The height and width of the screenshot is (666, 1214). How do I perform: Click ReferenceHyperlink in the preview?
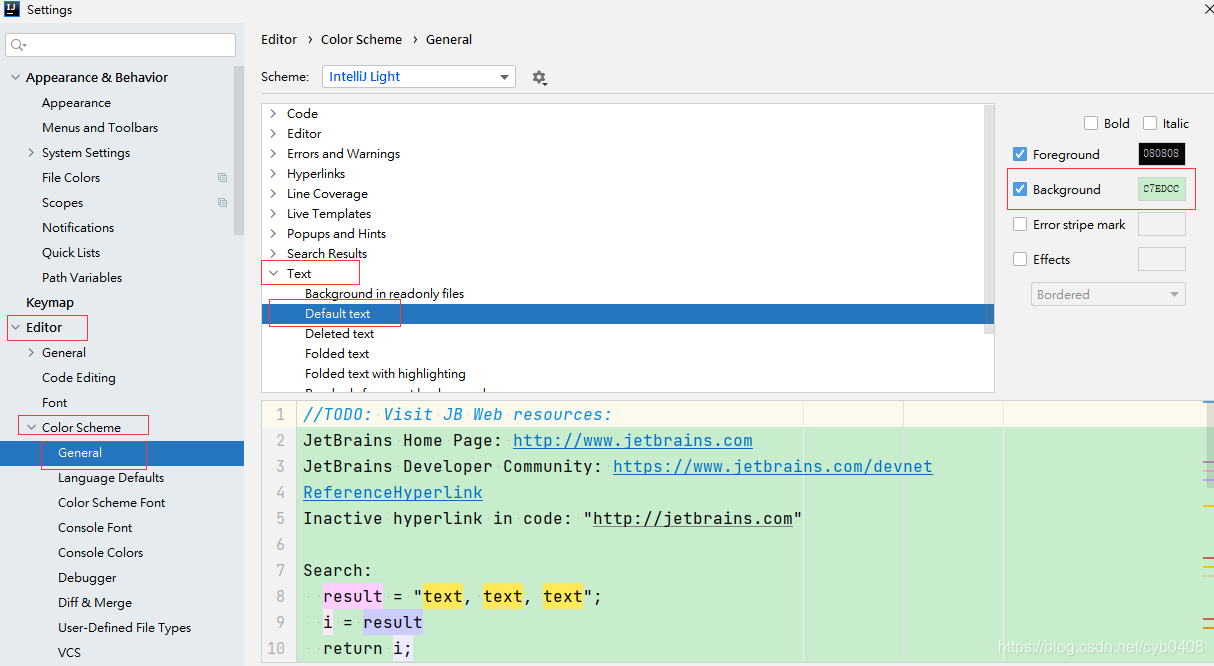[x=393, y=492]
